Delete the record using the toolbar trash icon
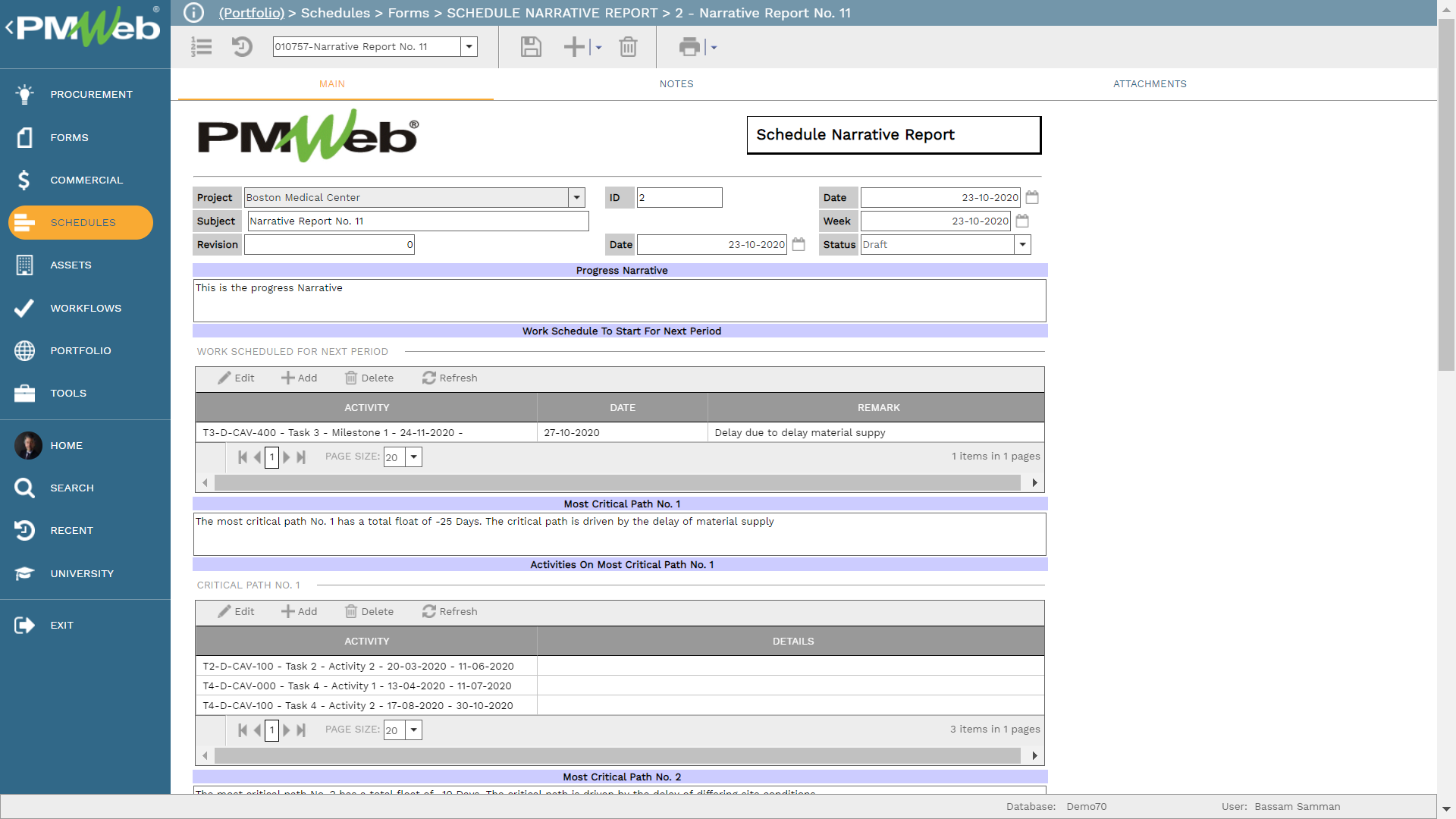 tap(628, 47)
